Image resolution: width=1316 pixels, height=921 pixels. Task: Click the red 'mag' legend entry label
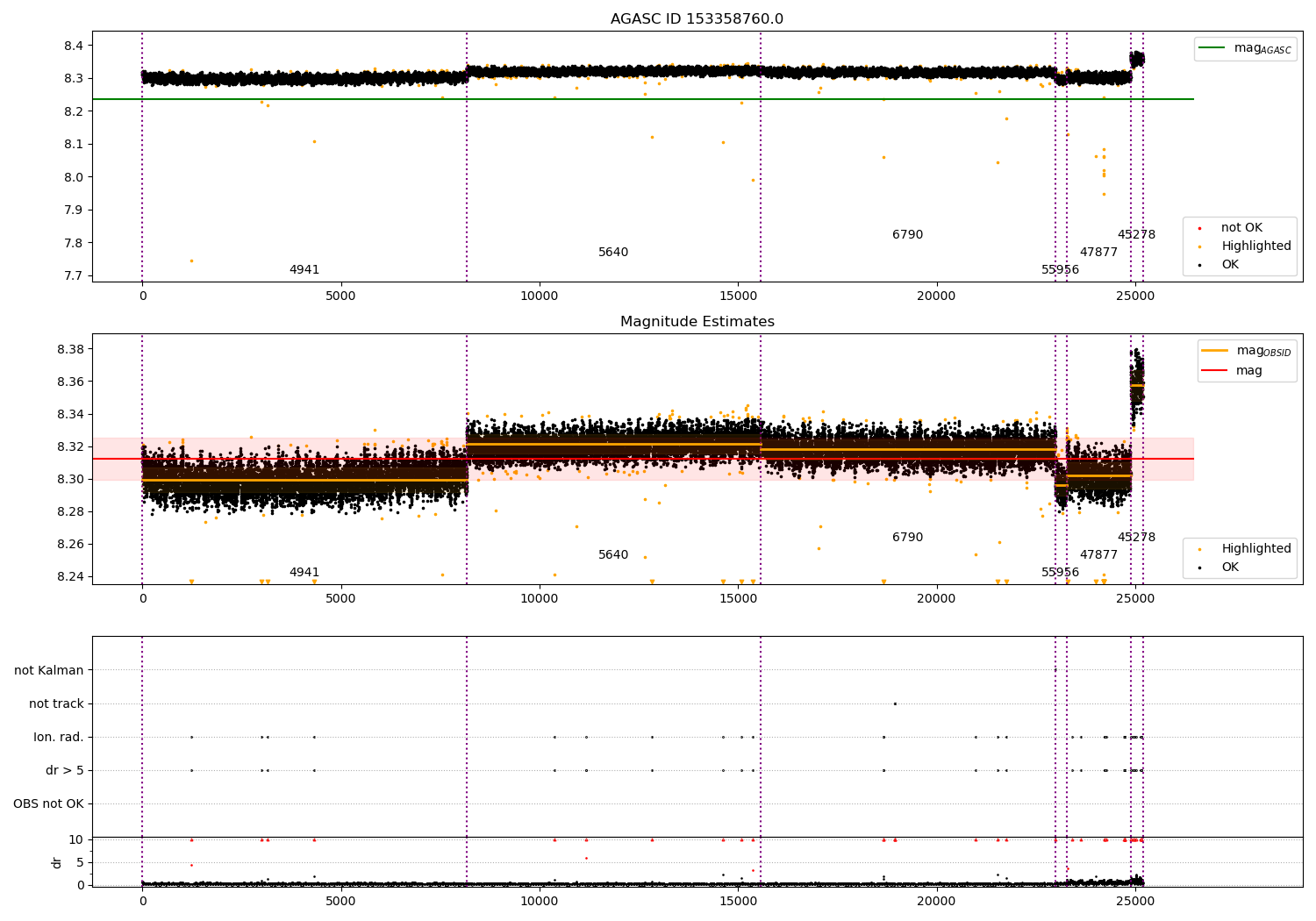(x=1248, y=371)
